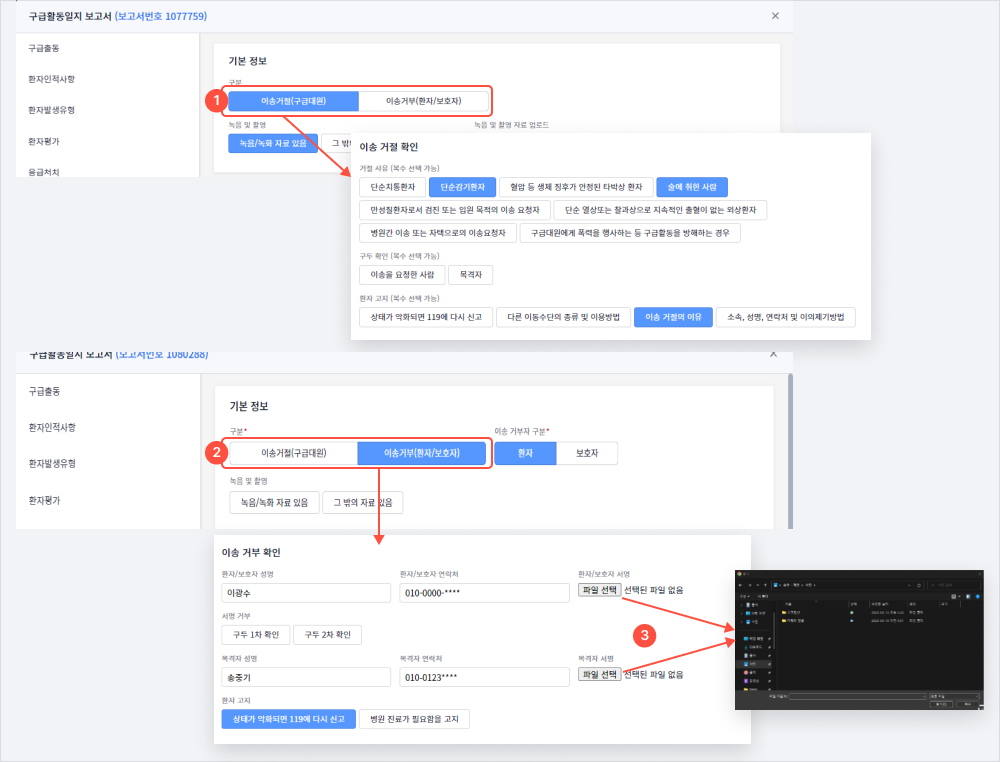
Task: Focus the file name field in file dialog
Action: [x=858, y=696]
